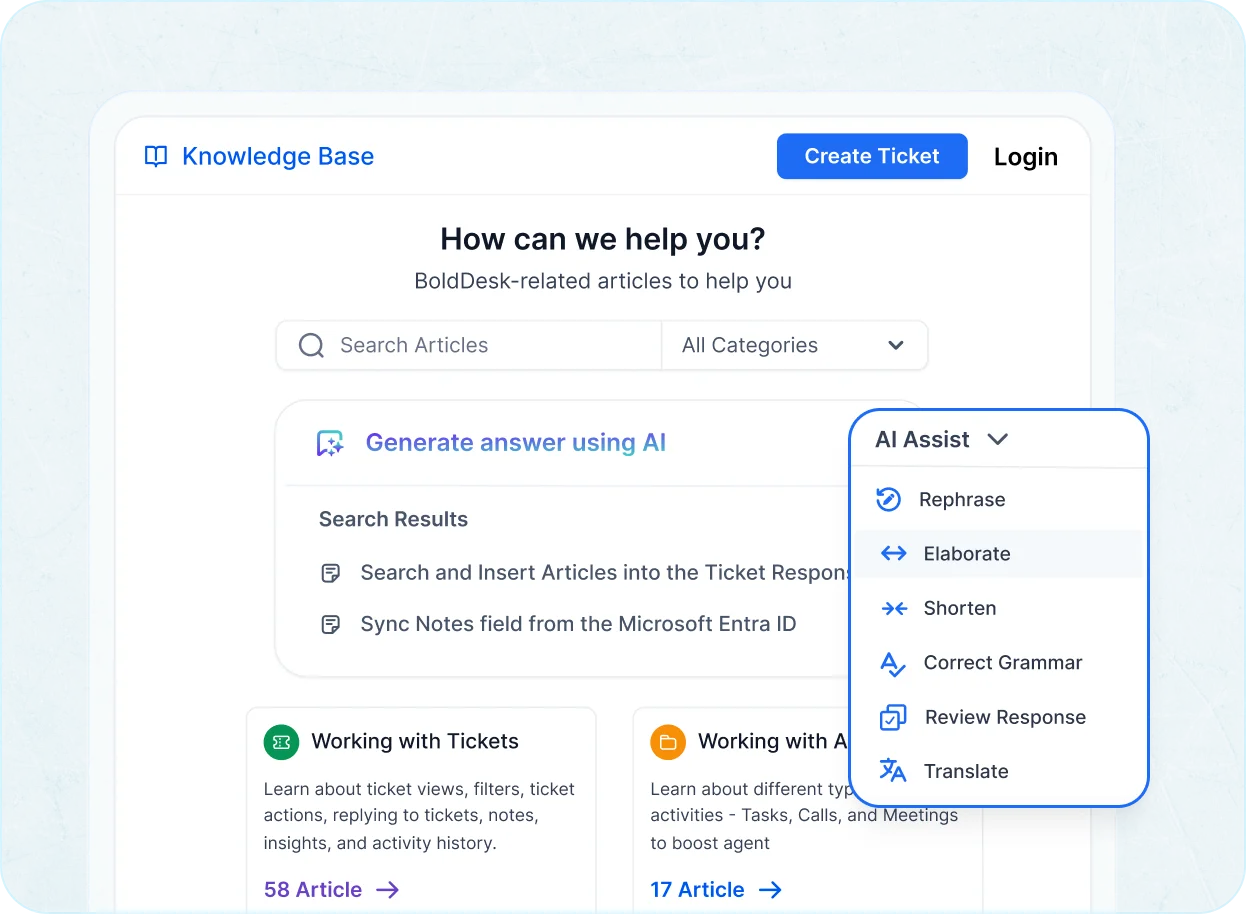1246x914 pixels.
Task: Click the orange folder icon next to Working with A...
Action: click(x=667, y=742)
